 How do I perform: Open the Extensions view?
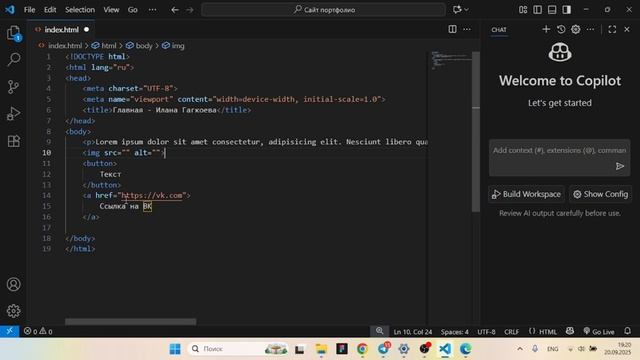[13, 141]
